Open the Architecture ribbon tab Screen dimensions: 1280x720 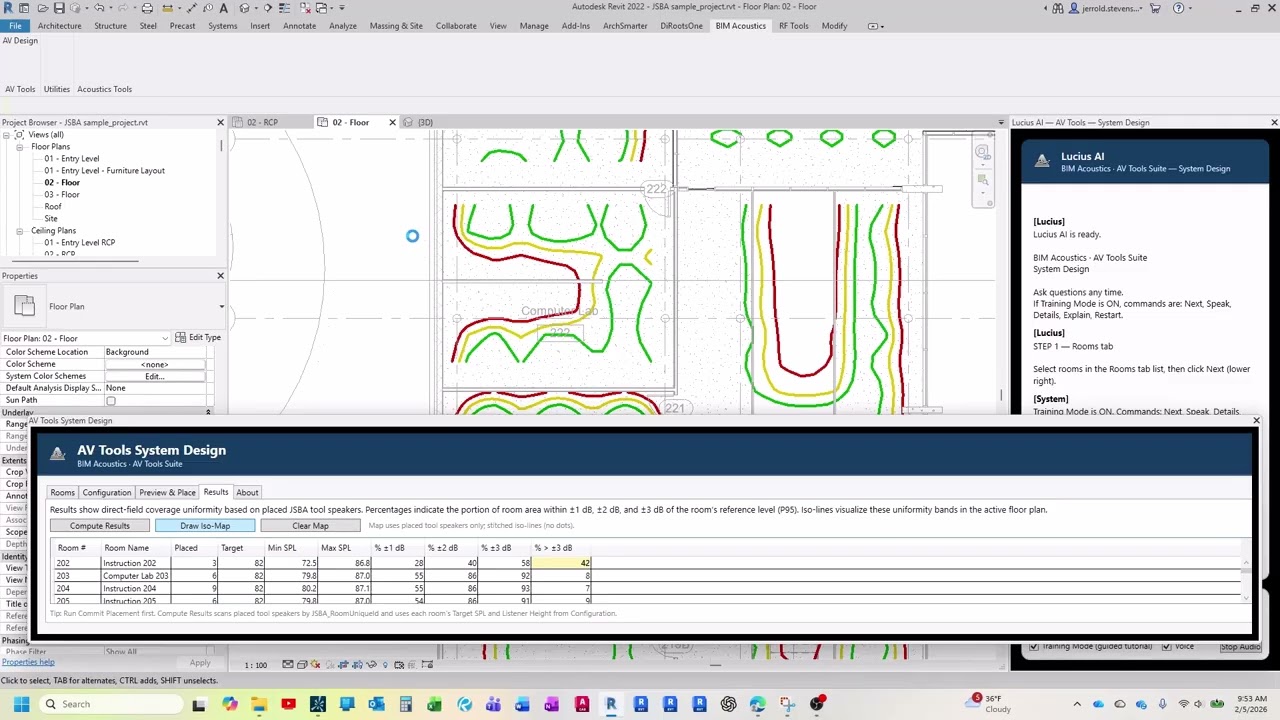coord(60,26)
